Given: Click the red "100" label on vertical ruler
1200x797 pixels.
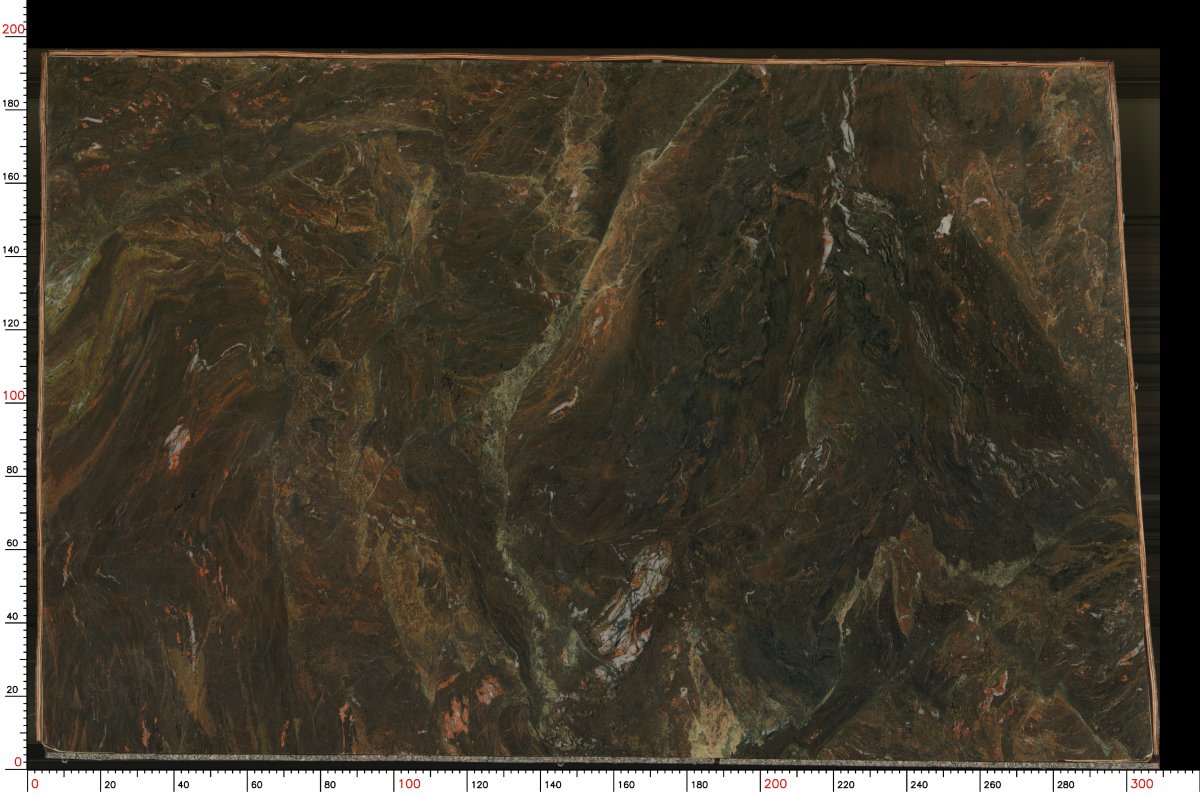Looking at the screenshot, I should (13, 396).
